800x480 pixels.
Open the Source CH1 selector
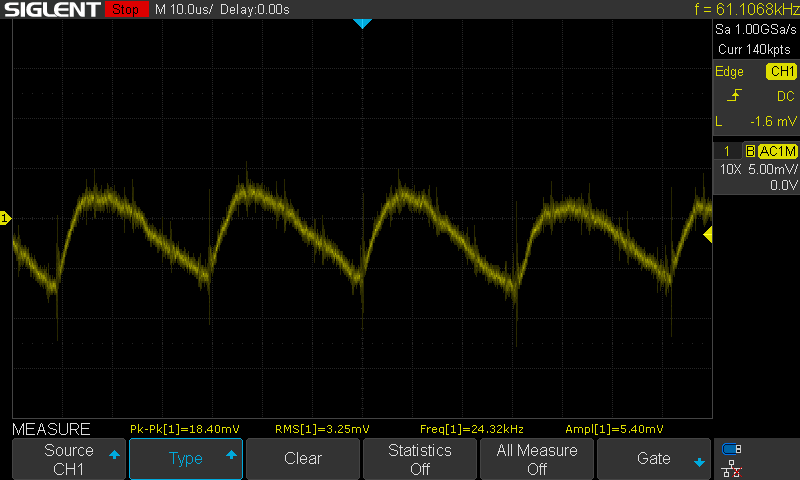click(x=67, y=459)
